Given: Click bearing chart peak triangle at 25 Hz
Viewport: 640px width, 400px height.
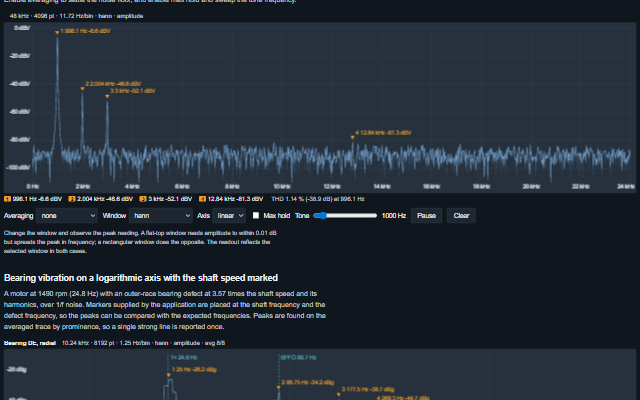Looking at the screenshot, I should pos(169,375).
